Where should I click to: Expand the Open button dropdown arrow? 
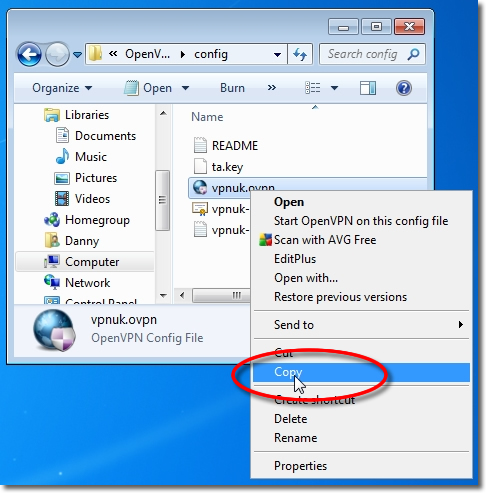[x=185, y=88]
